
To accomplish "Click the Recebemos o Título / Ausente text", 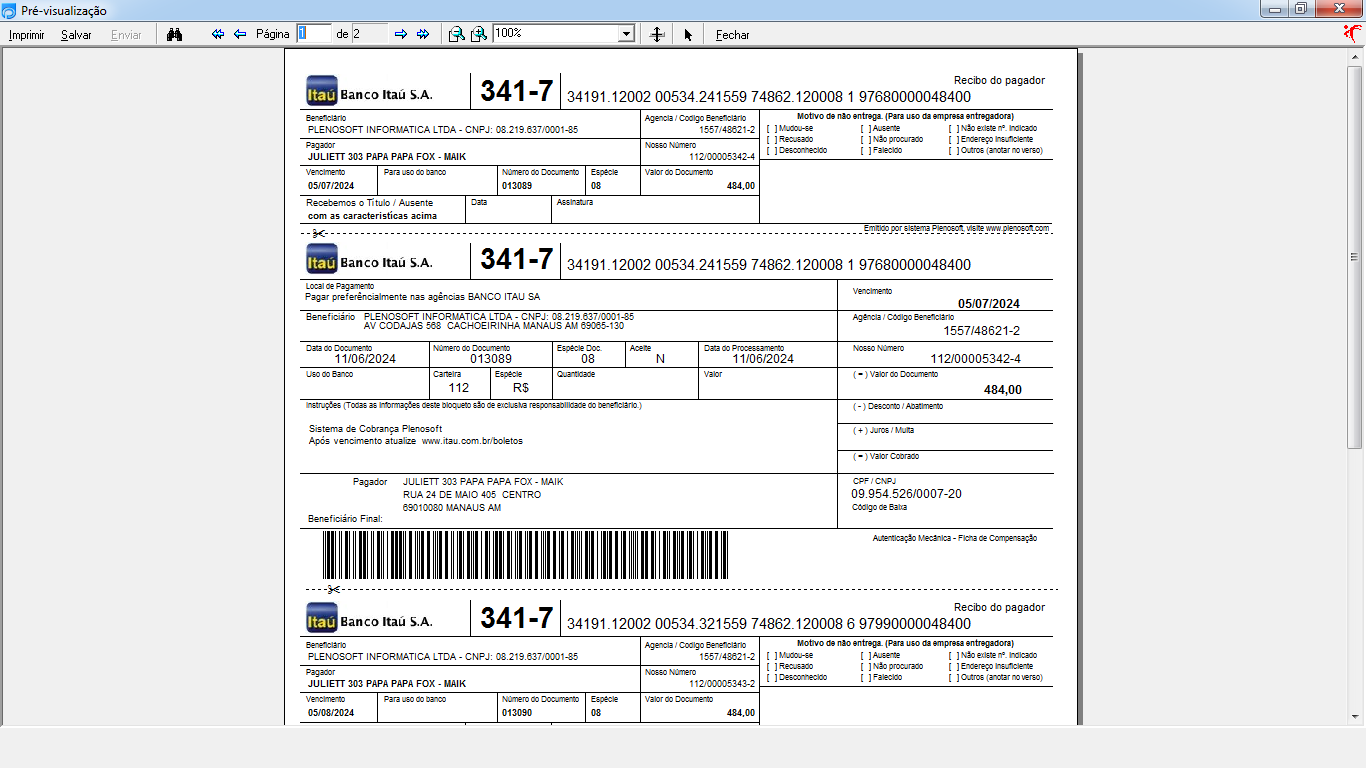I will pyautogui.click(x=370, y=203).
